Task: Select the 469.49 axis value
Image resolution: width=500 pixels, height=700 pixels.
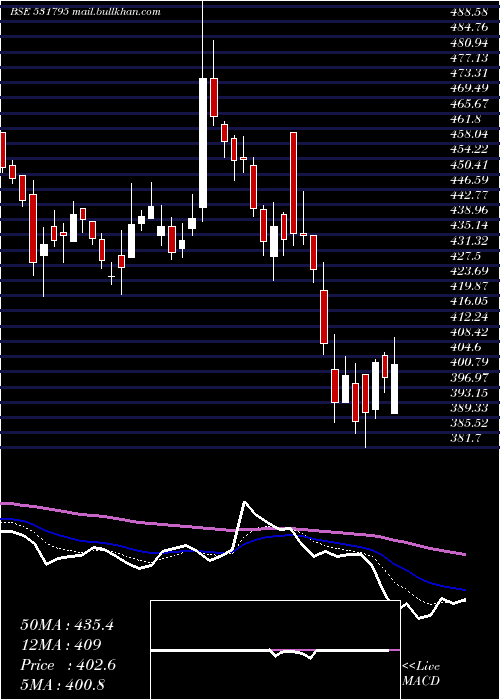Action: click(x=469, y=88)
